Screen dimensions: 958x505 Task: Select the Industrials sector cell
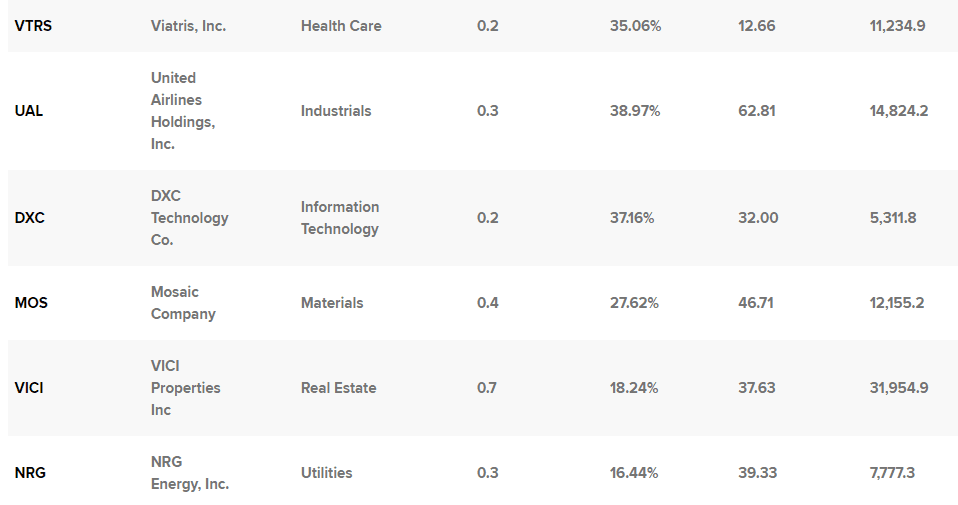tap(336, 111)
